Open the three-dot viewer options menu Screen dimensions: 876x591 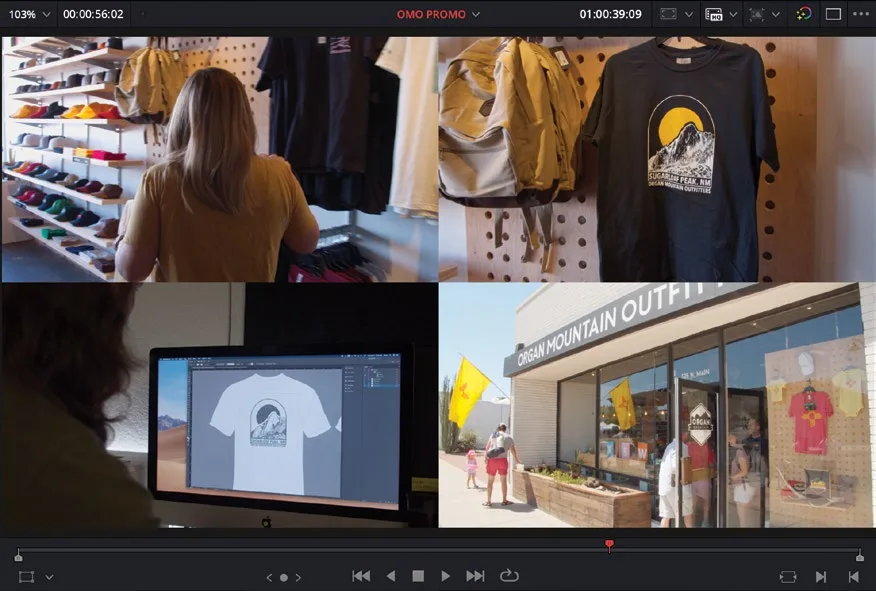[x=860, y=14]
